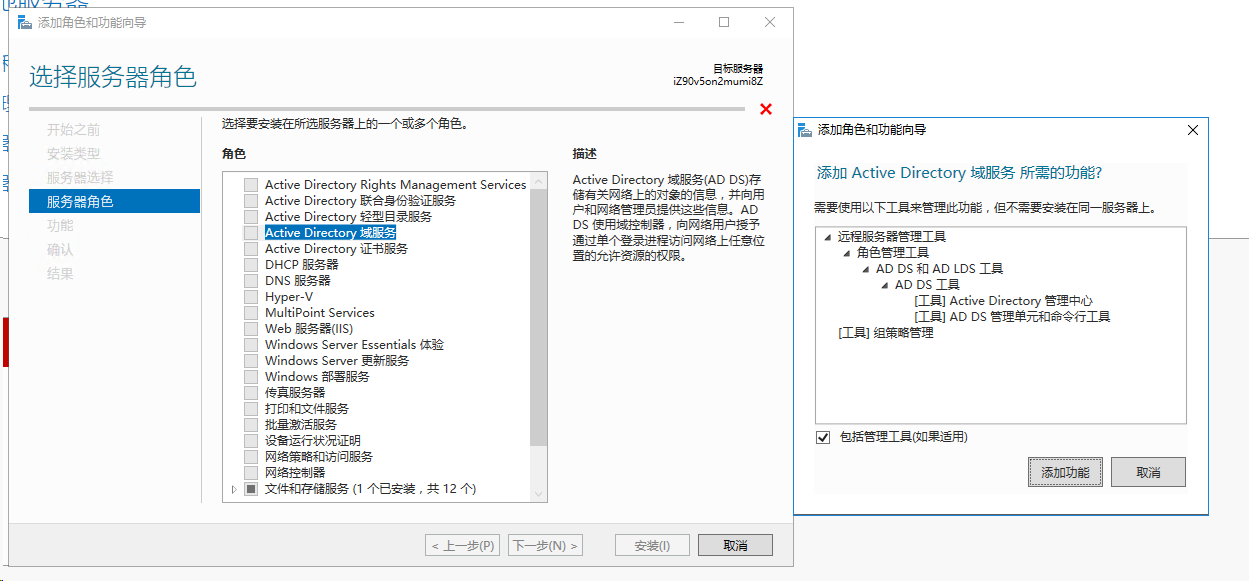Tick the 打印和文件服务 checkbox
Viewport: 1249px width, 581px height.
[251, 409]
